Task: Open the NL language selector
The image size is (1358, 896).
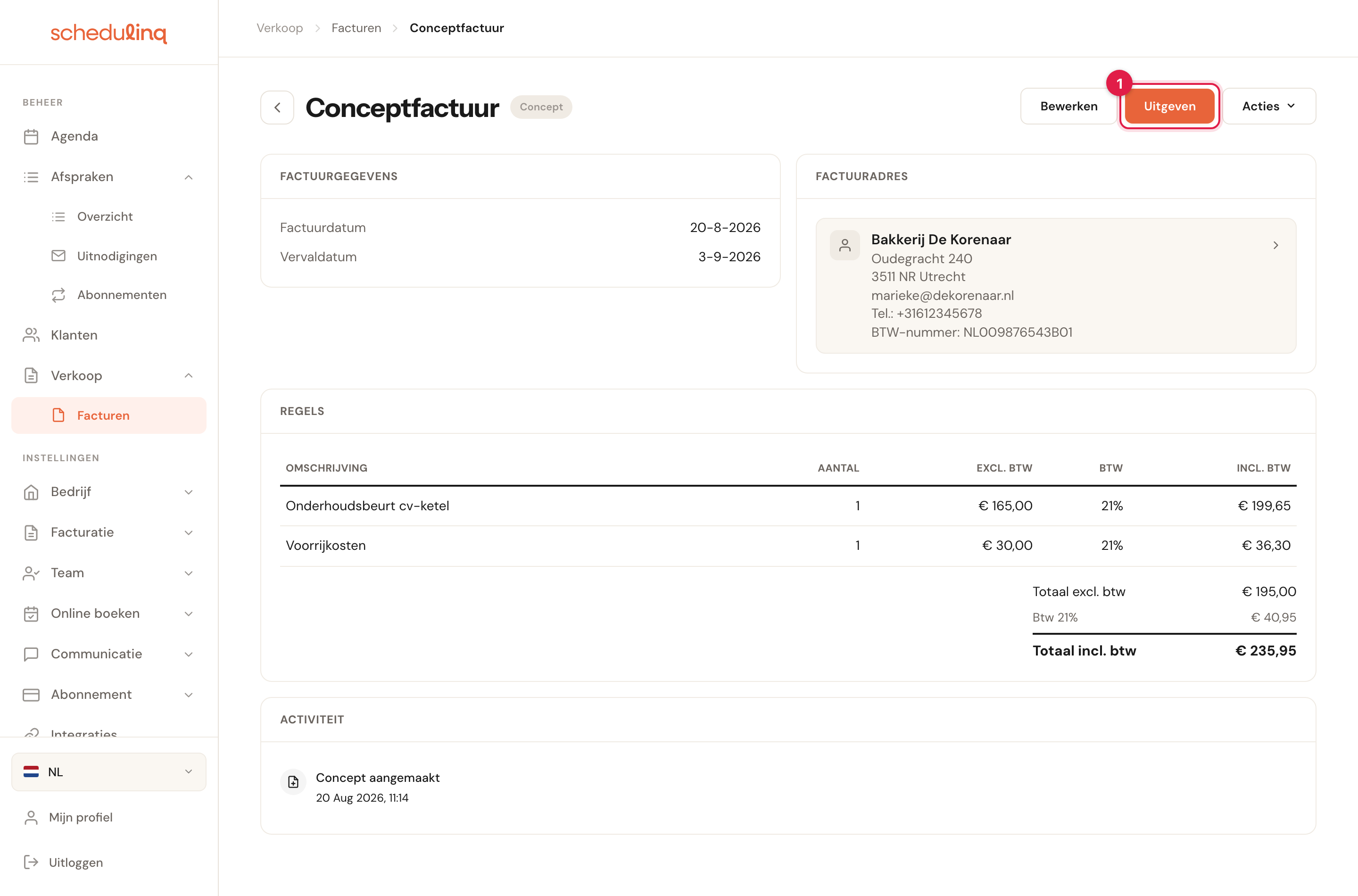Action: click(x=108, y=772)
